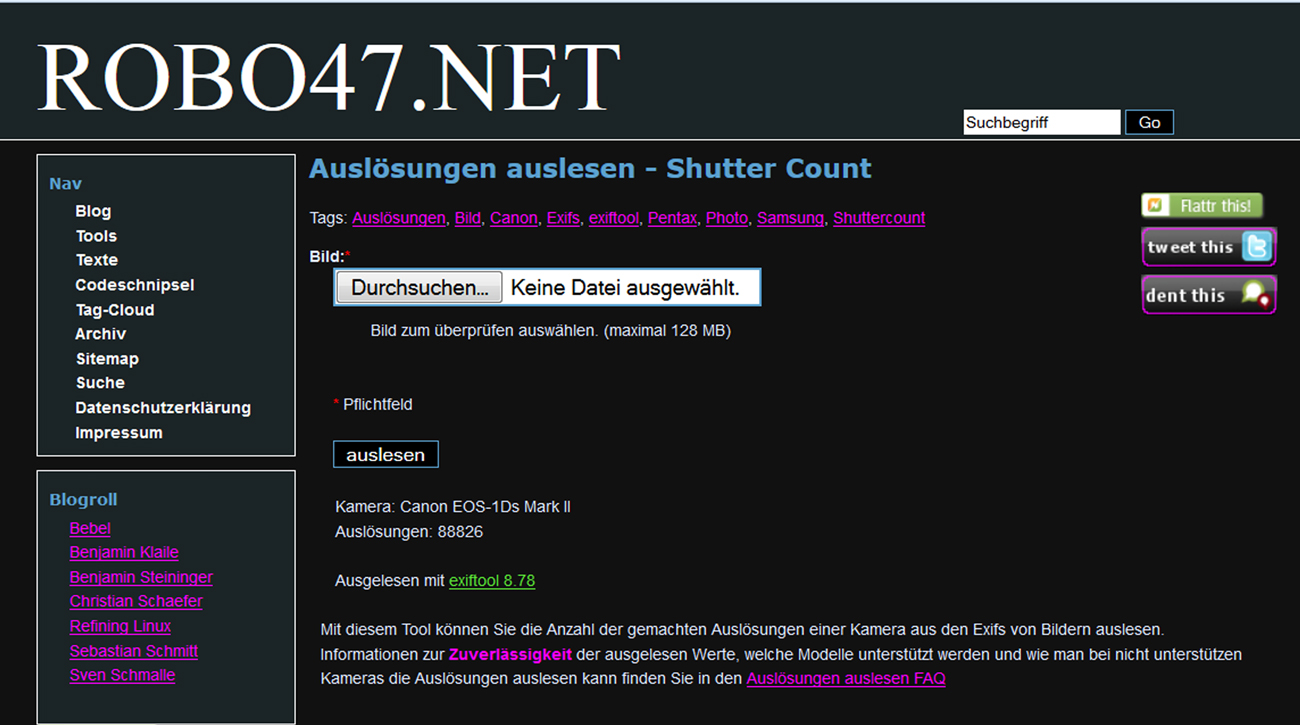Open the Auslösungen auslesen FAQ link
This screenshot has height=725, width=1300.
pyautogui.click(x=845, y=679)
